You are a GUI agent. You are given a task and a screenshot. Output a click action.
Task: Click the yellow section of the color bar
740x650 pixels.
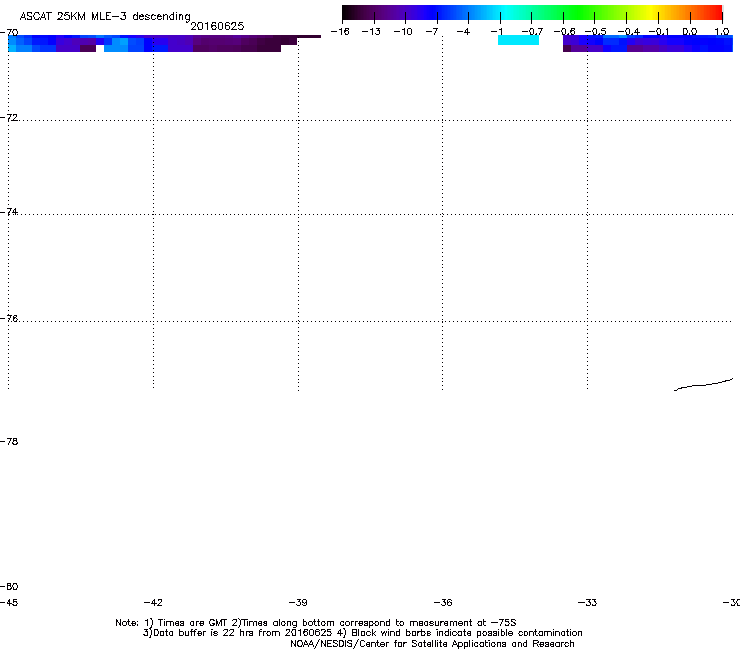pos(654,12)
